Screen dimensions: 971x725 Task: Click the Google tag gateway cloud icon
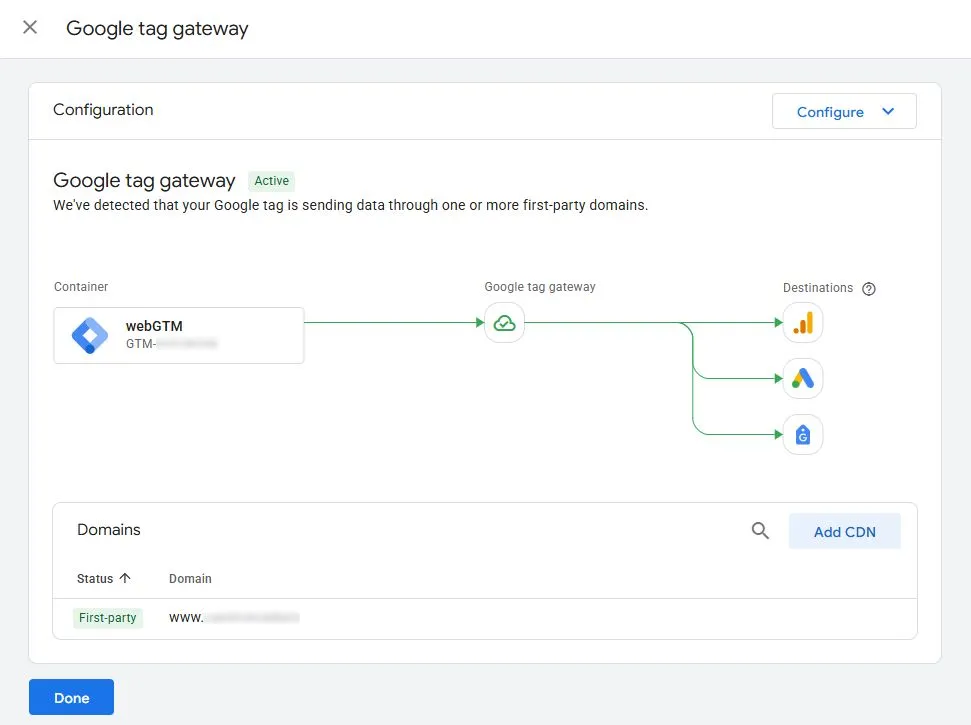tap(505, 323)
